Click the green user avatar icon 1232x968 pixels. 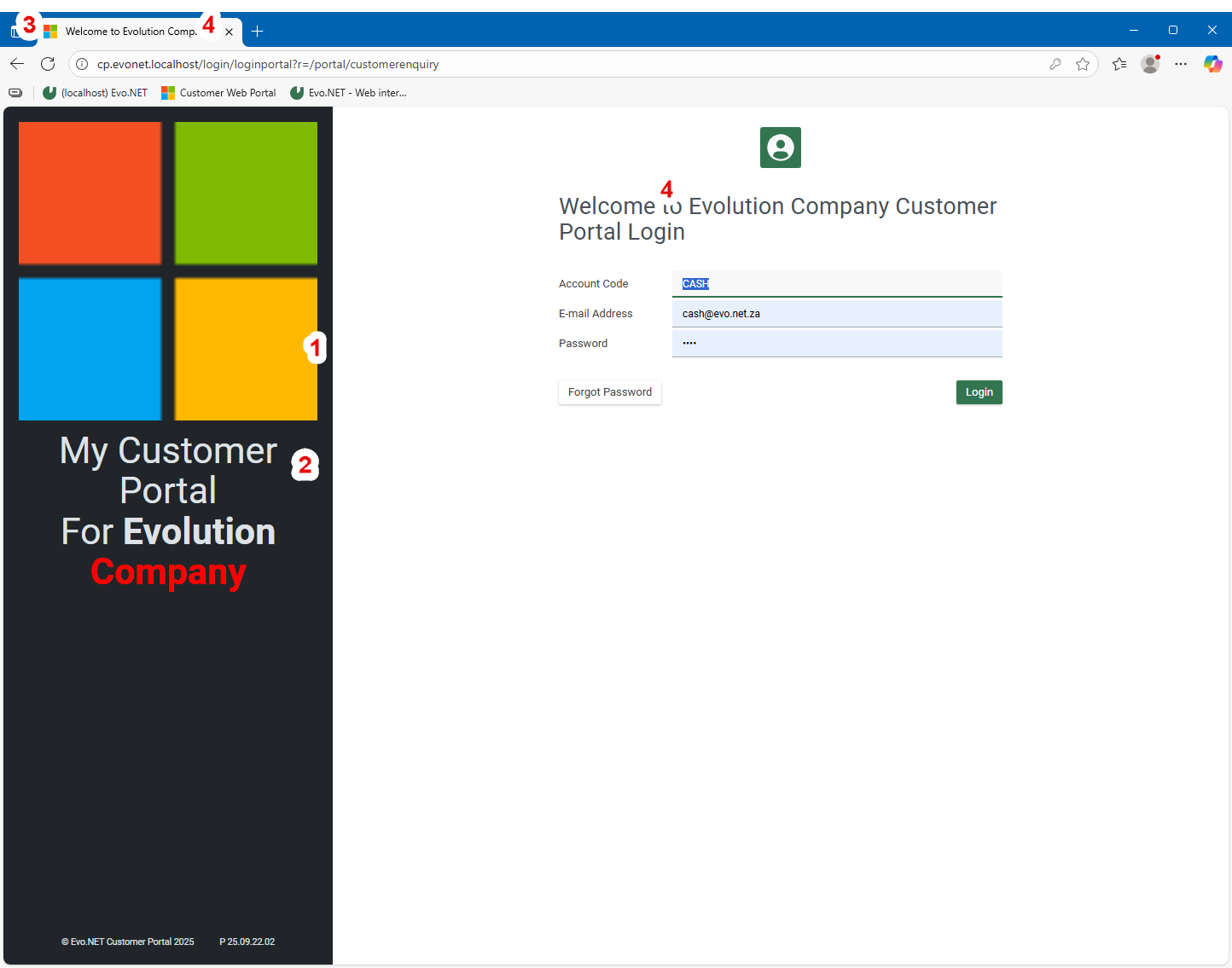click(780, 148)
